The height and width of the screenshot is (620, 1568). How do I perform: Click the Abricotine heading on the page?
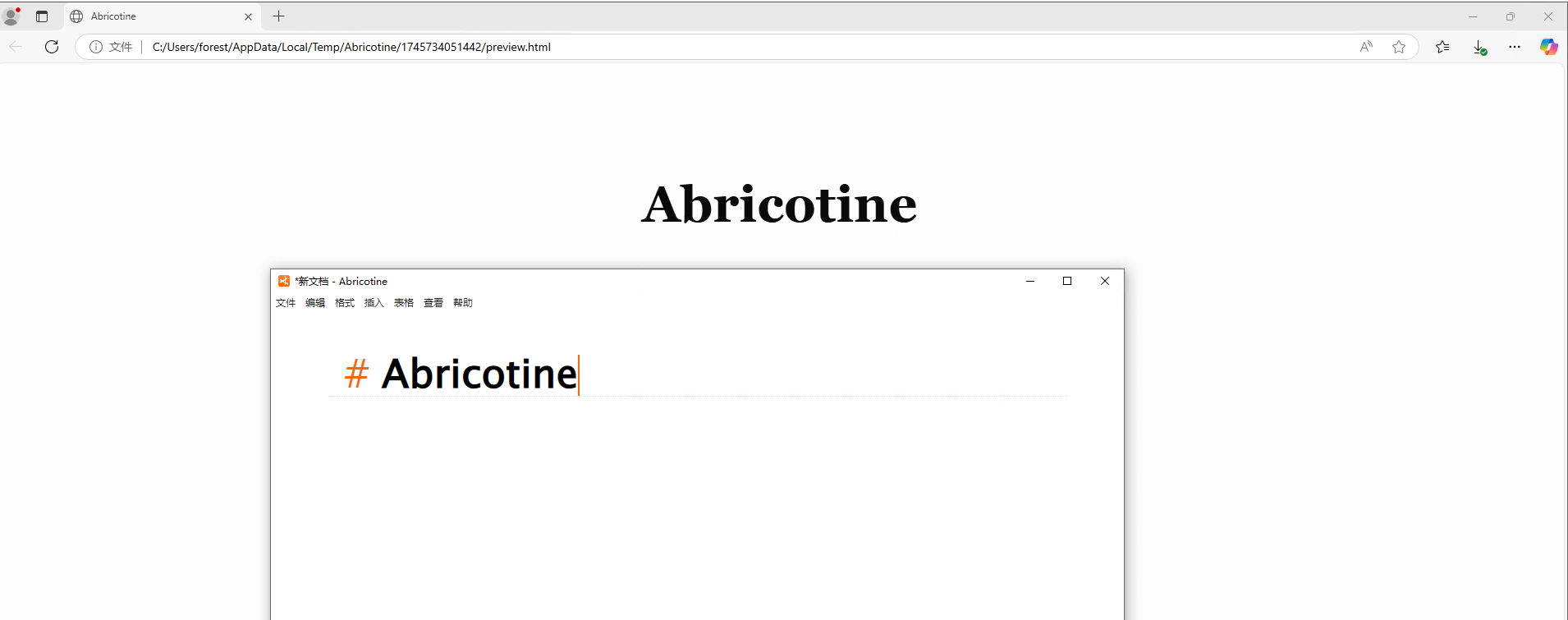779,204
